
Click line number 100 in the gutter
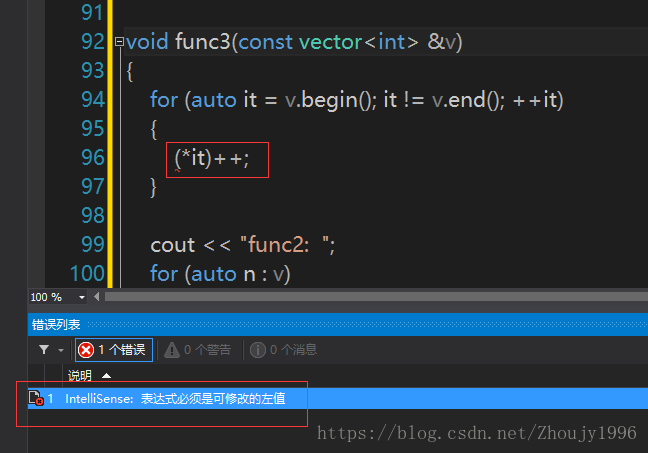click(87, 274)
